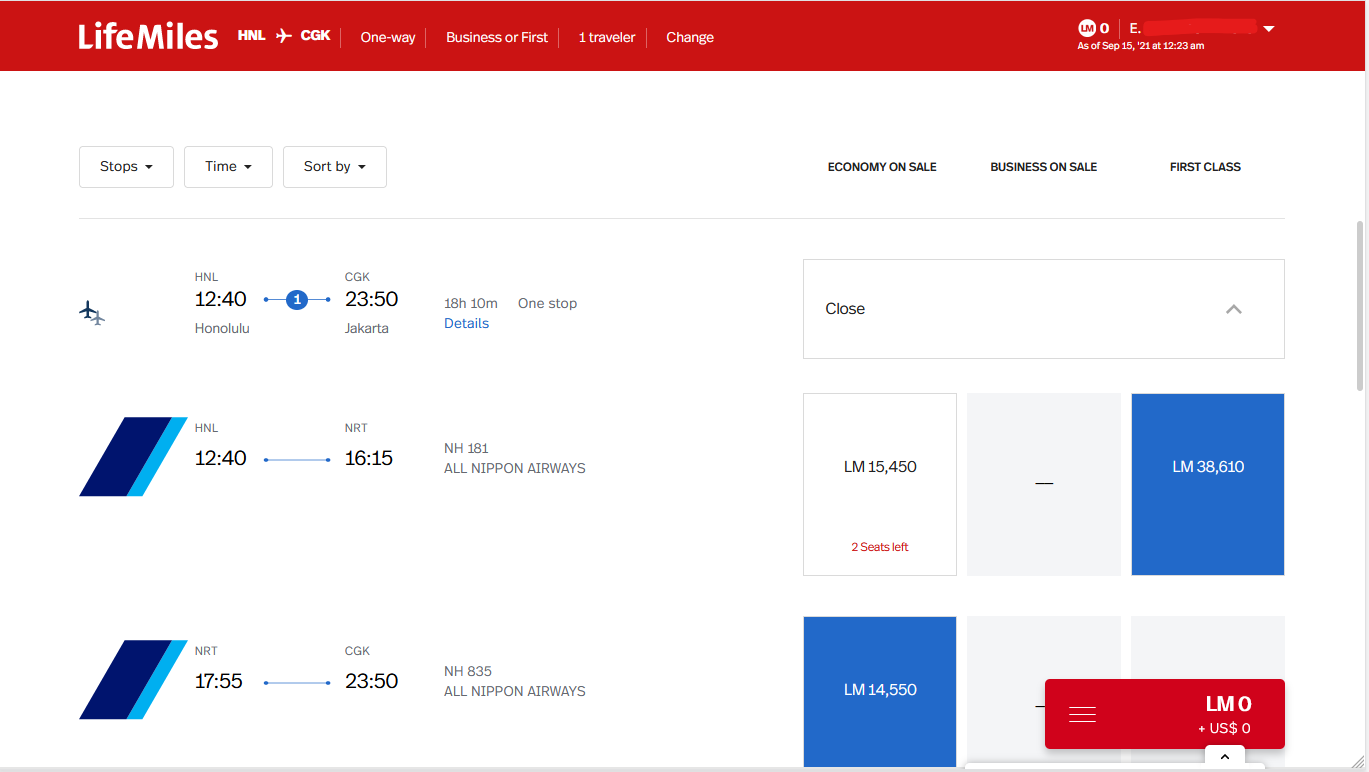This screenshot has height=772, width=1369.
Task: Click the Business on Sale column header
Action: coord(1044,167)
